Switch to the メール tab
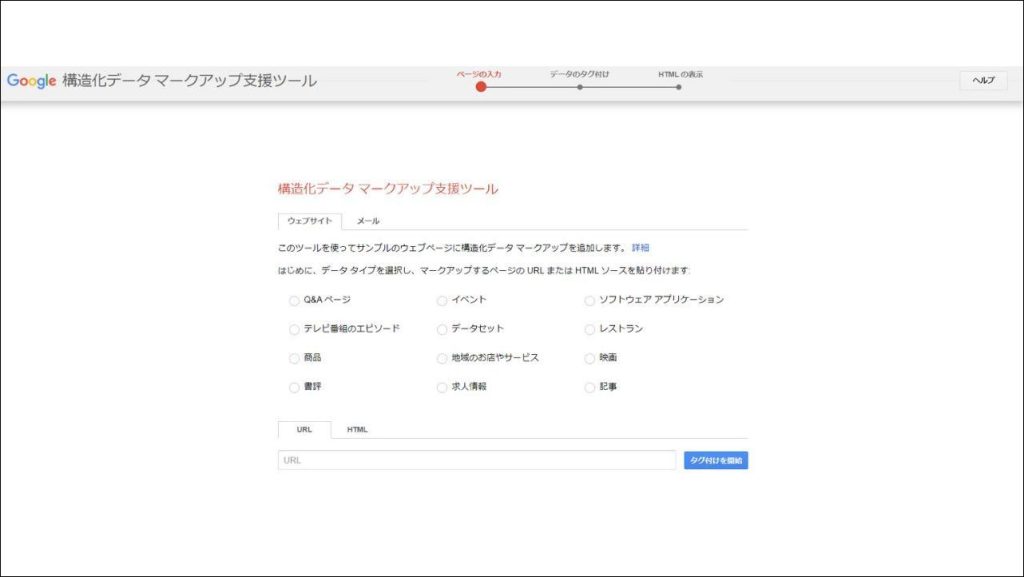Viewport: 1024px width, 577px height. click(368, 221)
